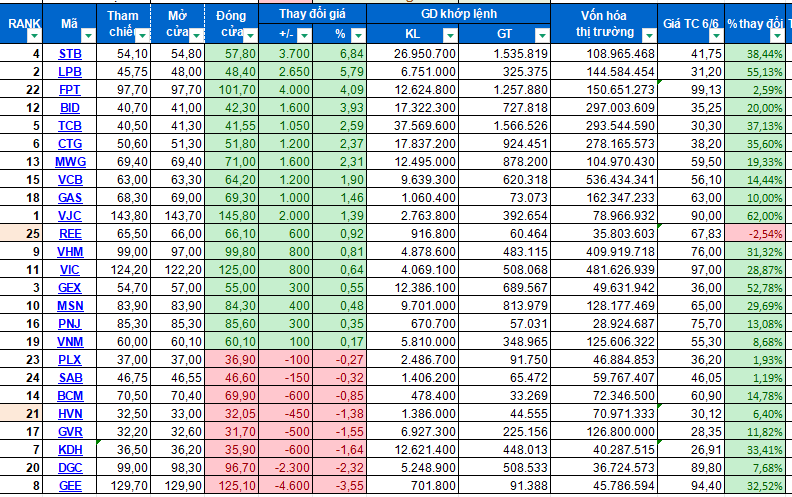Select the GD khớp lệnh header cell
Viewport: 792px width, 497px height.
pyautogui.click(x=458, y=14)
